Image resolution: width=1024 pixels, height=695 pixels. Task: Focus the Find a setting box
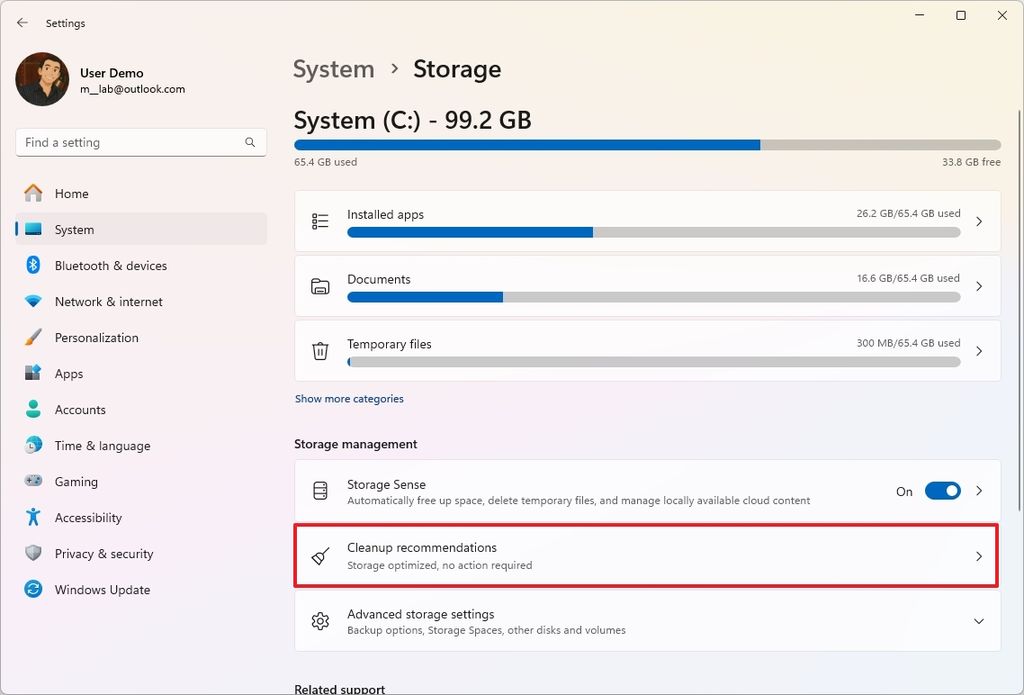click(141, 142)
